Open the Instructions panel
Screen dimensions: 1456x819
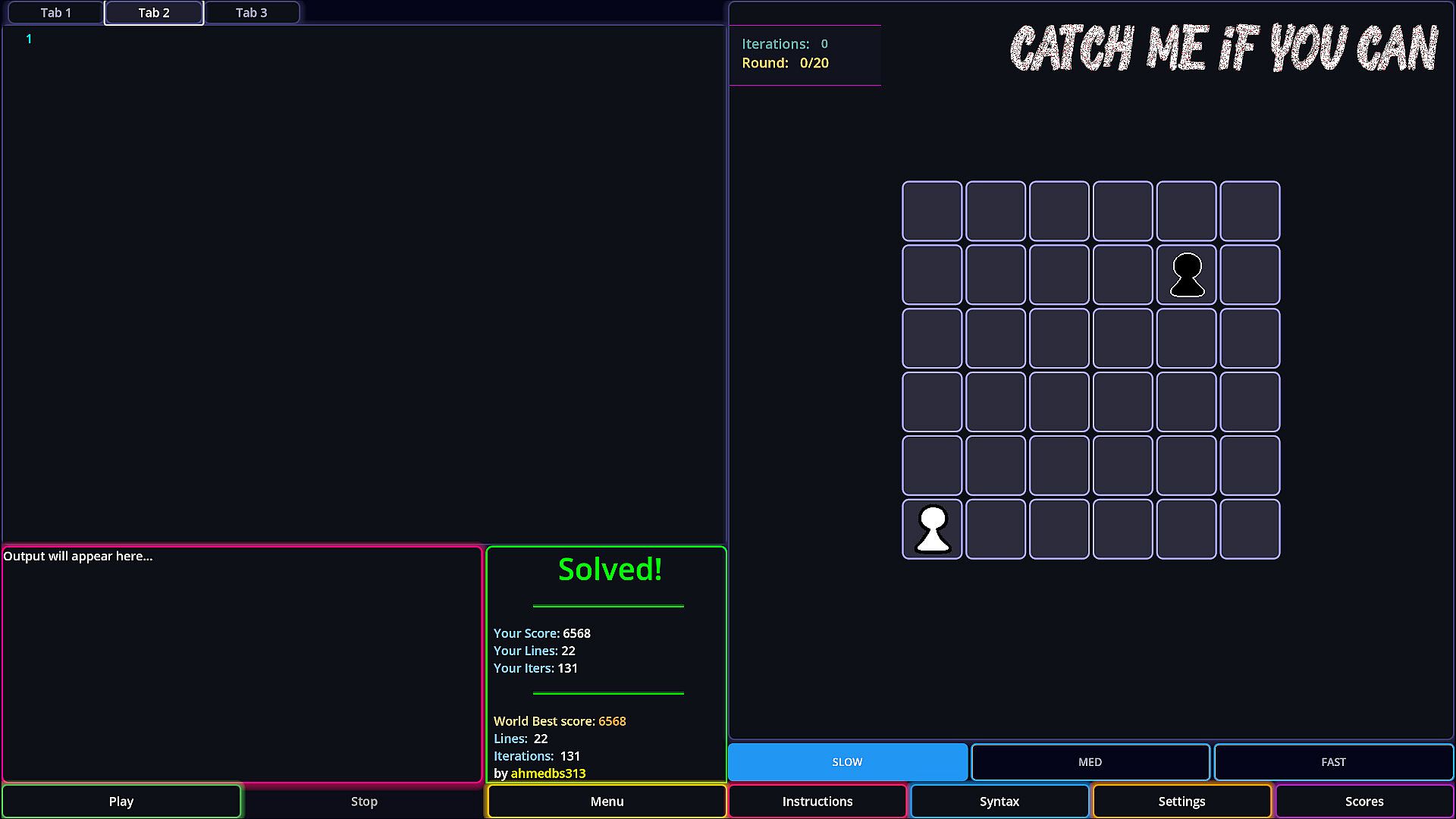click(x=817, y=802)
